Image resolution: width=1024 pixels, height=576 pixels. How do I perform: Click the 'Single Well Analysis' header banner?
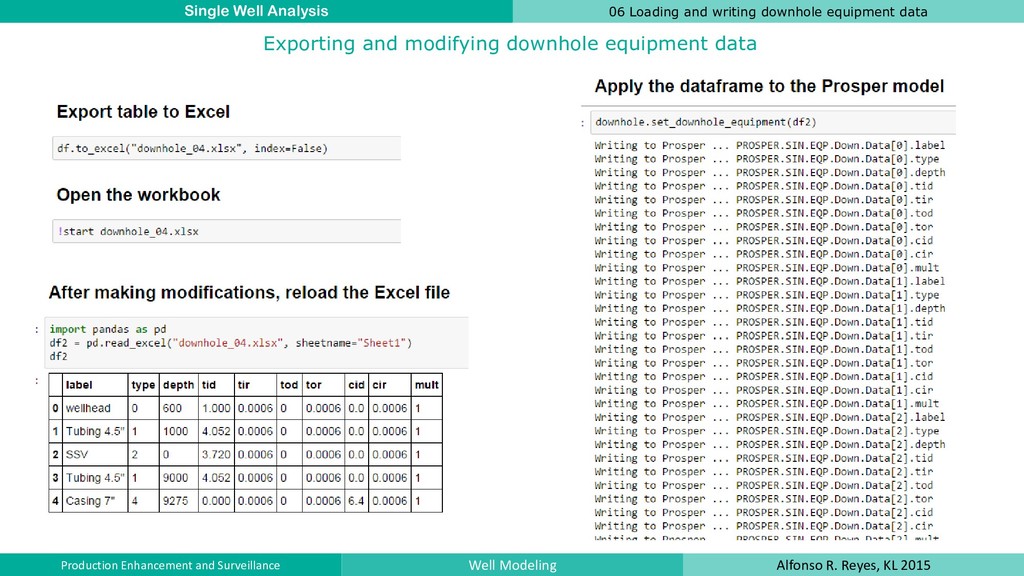(256, 11)
